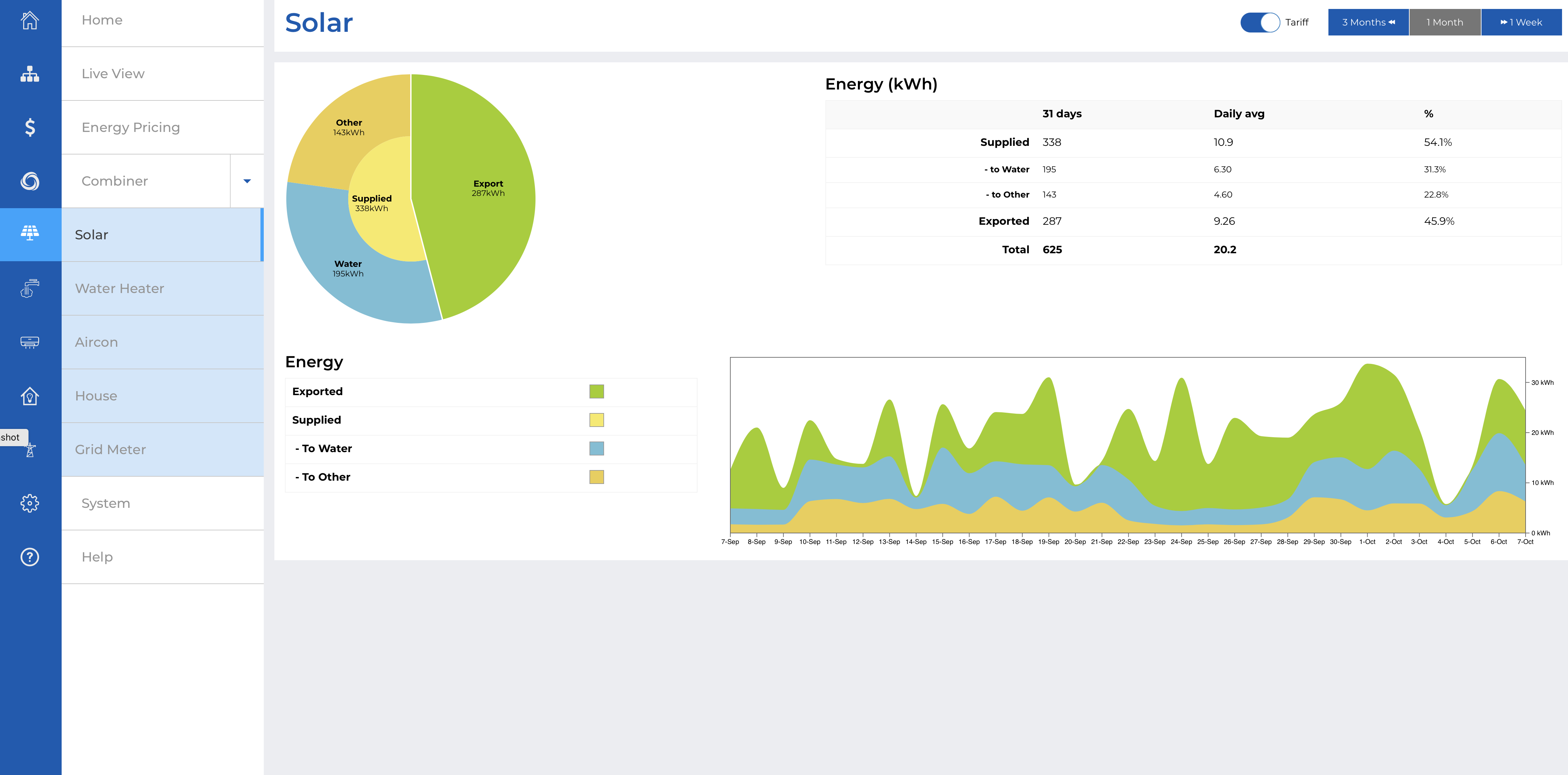Go back 3 Months

[x=1368, y=23]
